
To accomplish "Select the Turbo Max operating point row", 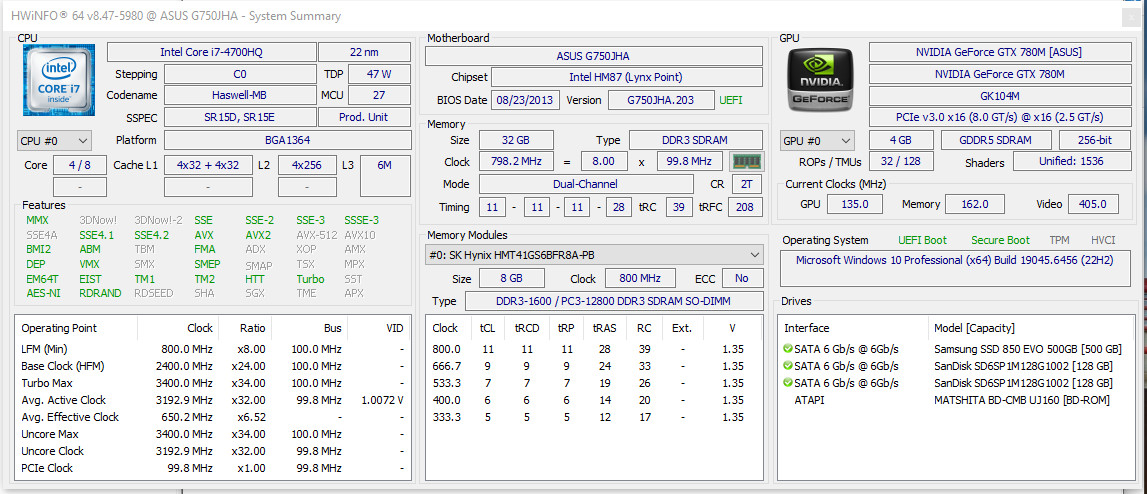I will [x=211, y=383].
